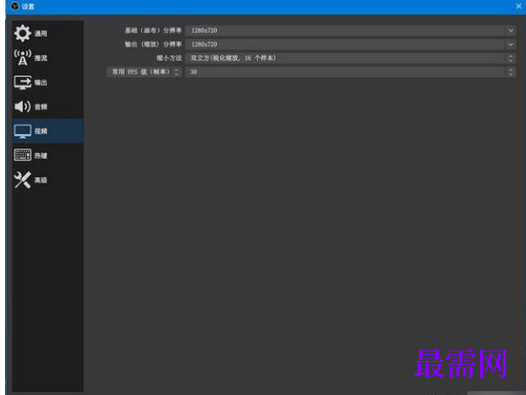
Task: Open the Hotkeys (热键) keyboard icon
Action: pyautogui.click(x=22, y=155)
